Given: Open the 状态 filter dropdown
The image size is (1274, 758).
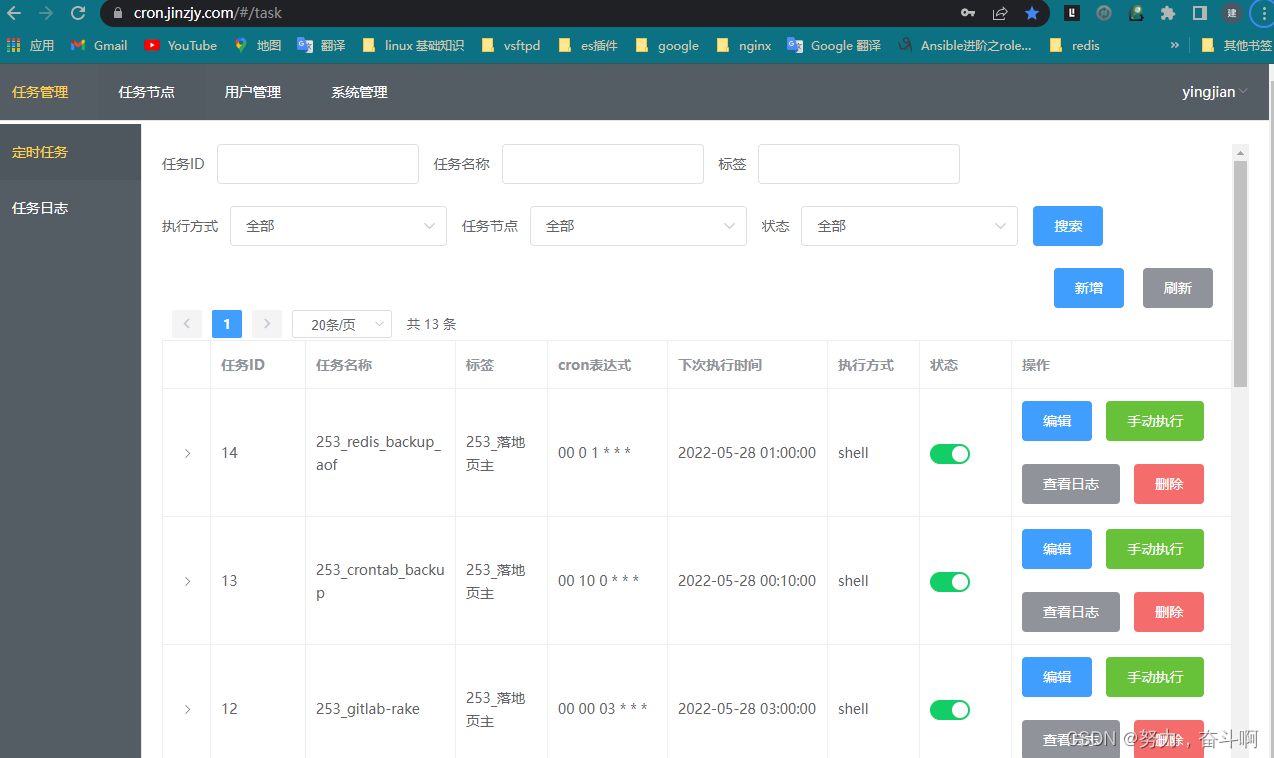Looking at the screenshot, I should 909,226.
